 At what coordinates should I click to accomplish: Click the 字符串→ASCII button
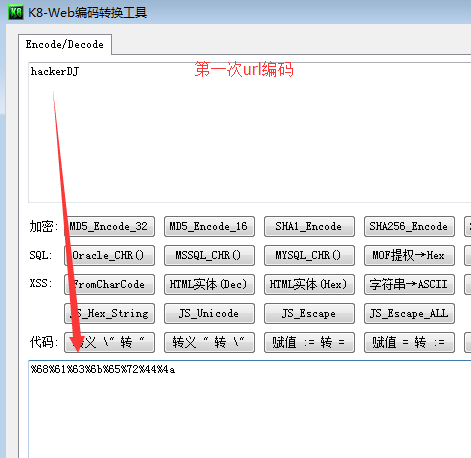pos(409,285)
